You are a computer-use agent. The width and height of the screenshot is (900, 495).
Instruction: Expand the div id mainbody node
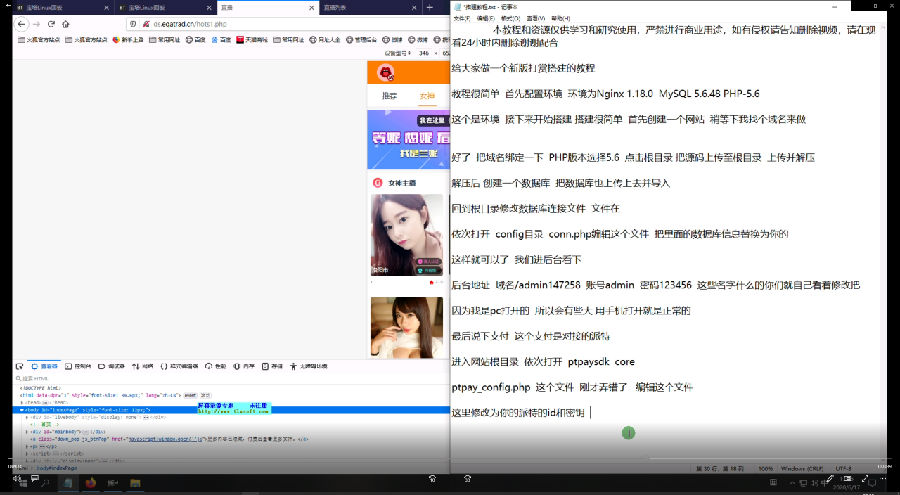(x=27, y=431)
